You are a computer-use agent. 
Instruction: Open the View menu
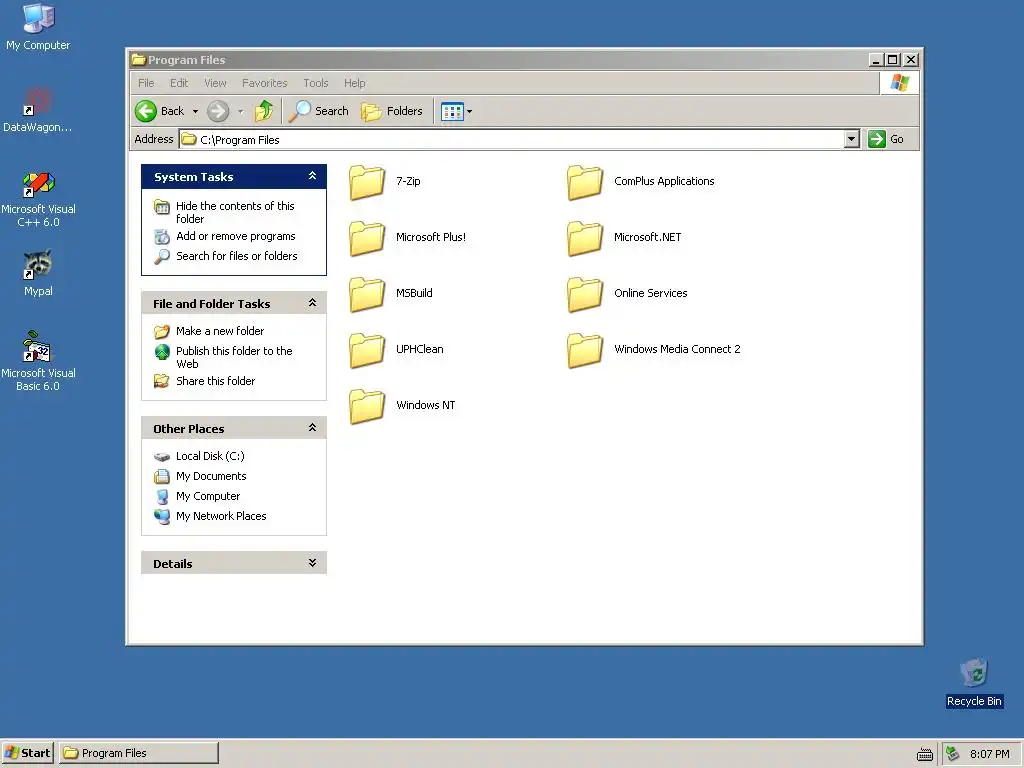(x=215, y=83)
